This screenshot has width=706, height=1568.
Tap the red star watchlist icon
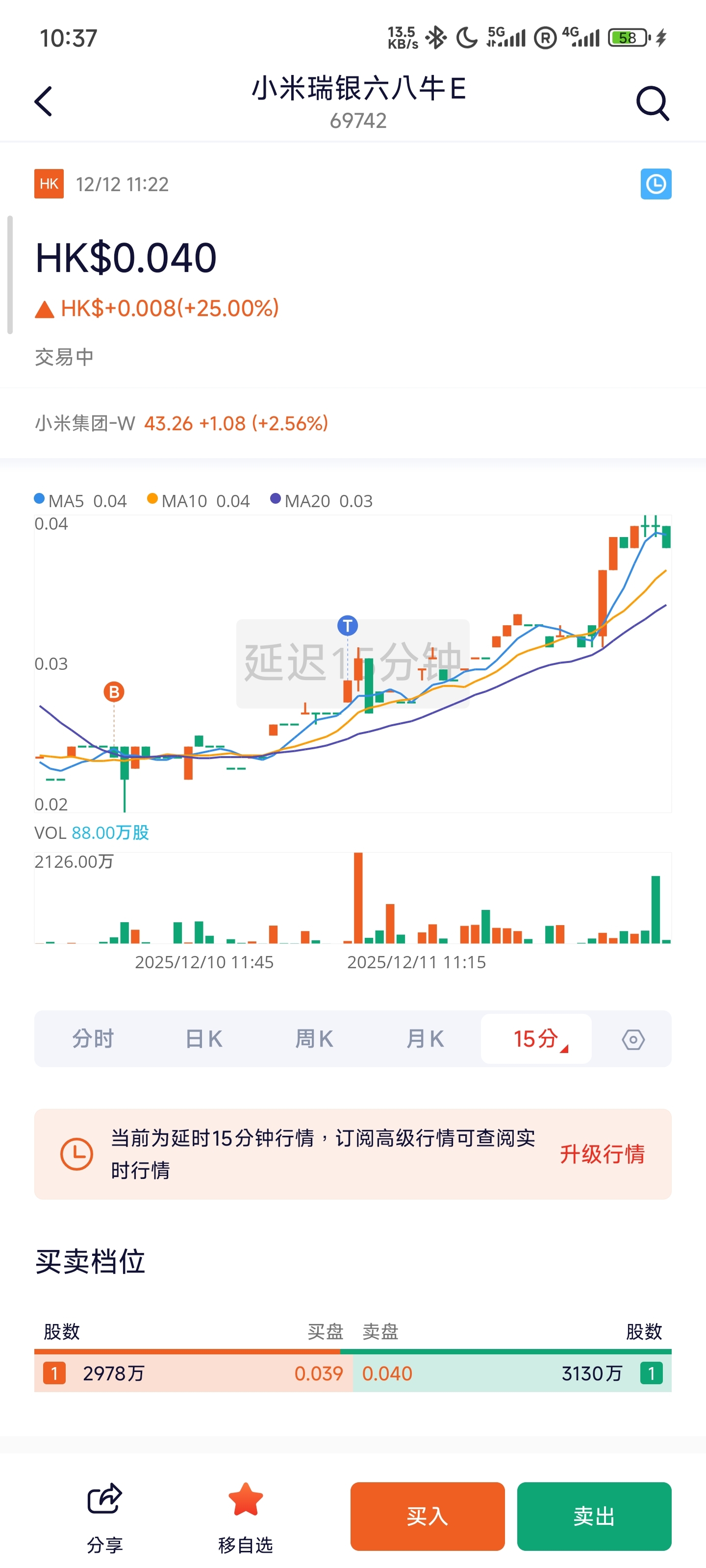pyautogui.click(x=246, y=1500)
